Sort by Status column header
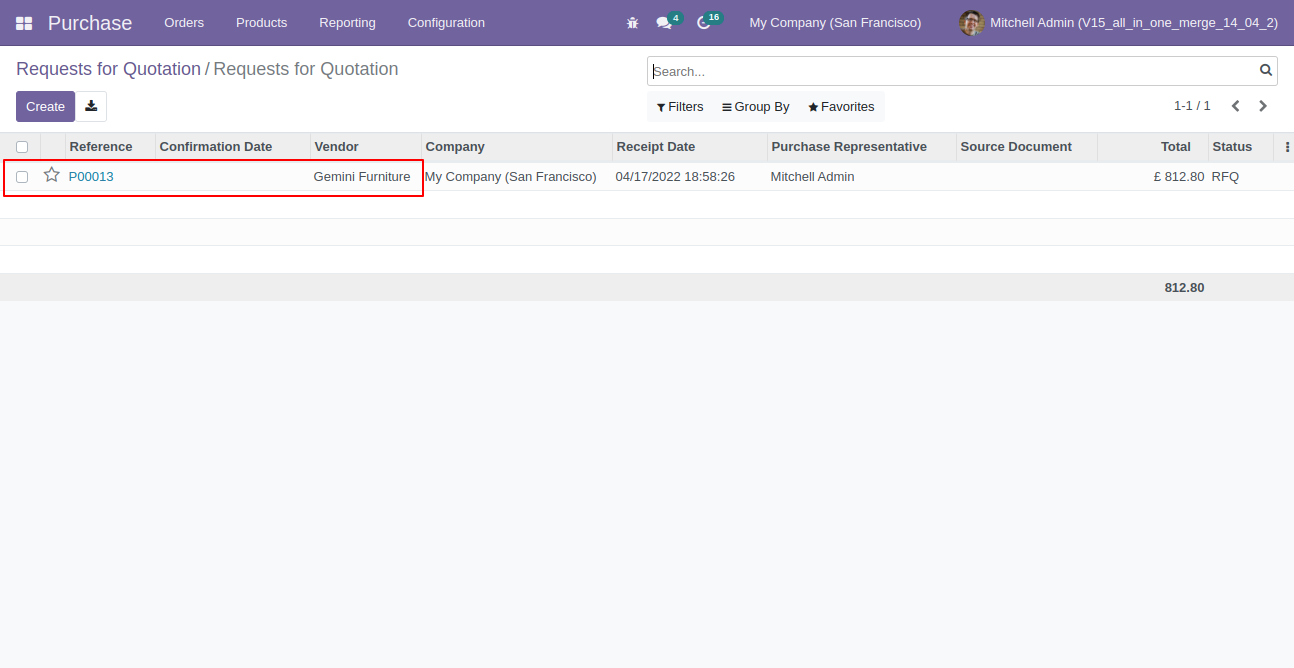This screenshot has height=668, width=1294. click(x=1241, y=147)
